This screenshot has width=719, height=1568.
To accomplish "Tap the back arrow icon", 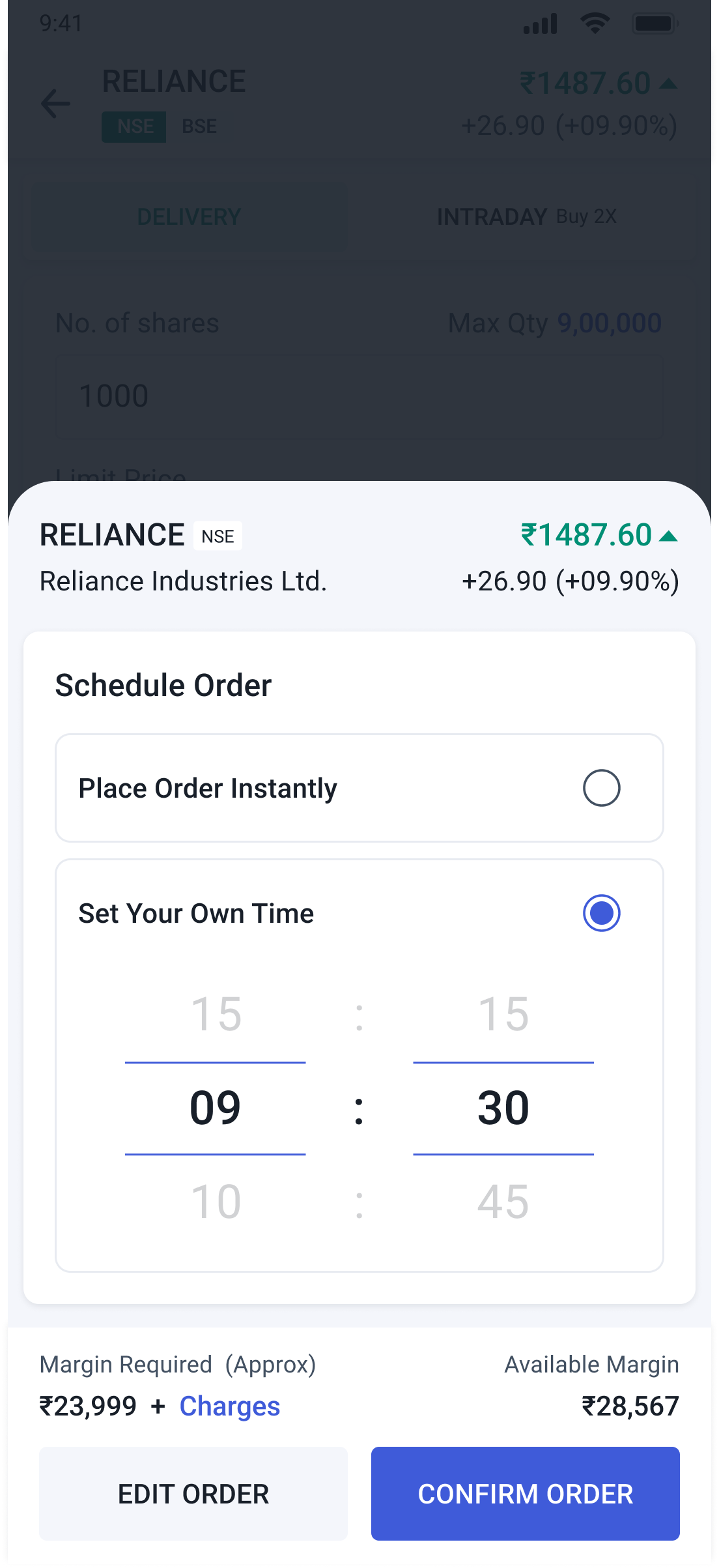I will point(55,104).
